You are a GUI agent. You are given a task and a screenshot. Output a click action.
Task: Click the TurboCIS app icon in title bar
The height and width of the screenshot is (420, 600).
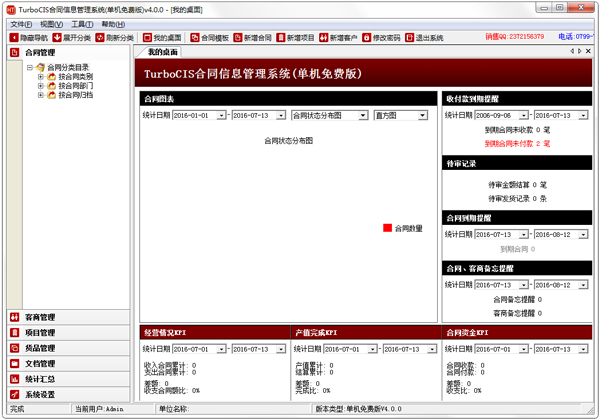(x=11, y=10)
